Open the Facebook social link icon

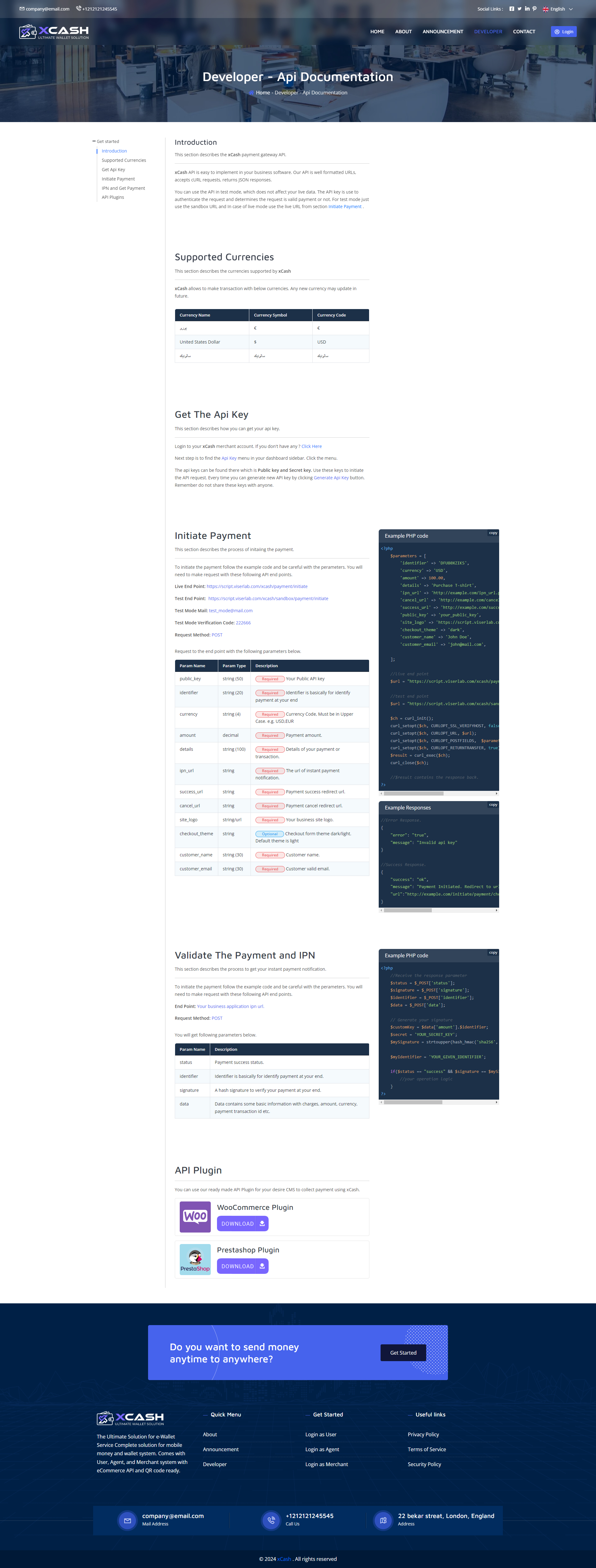pos(512,8)
